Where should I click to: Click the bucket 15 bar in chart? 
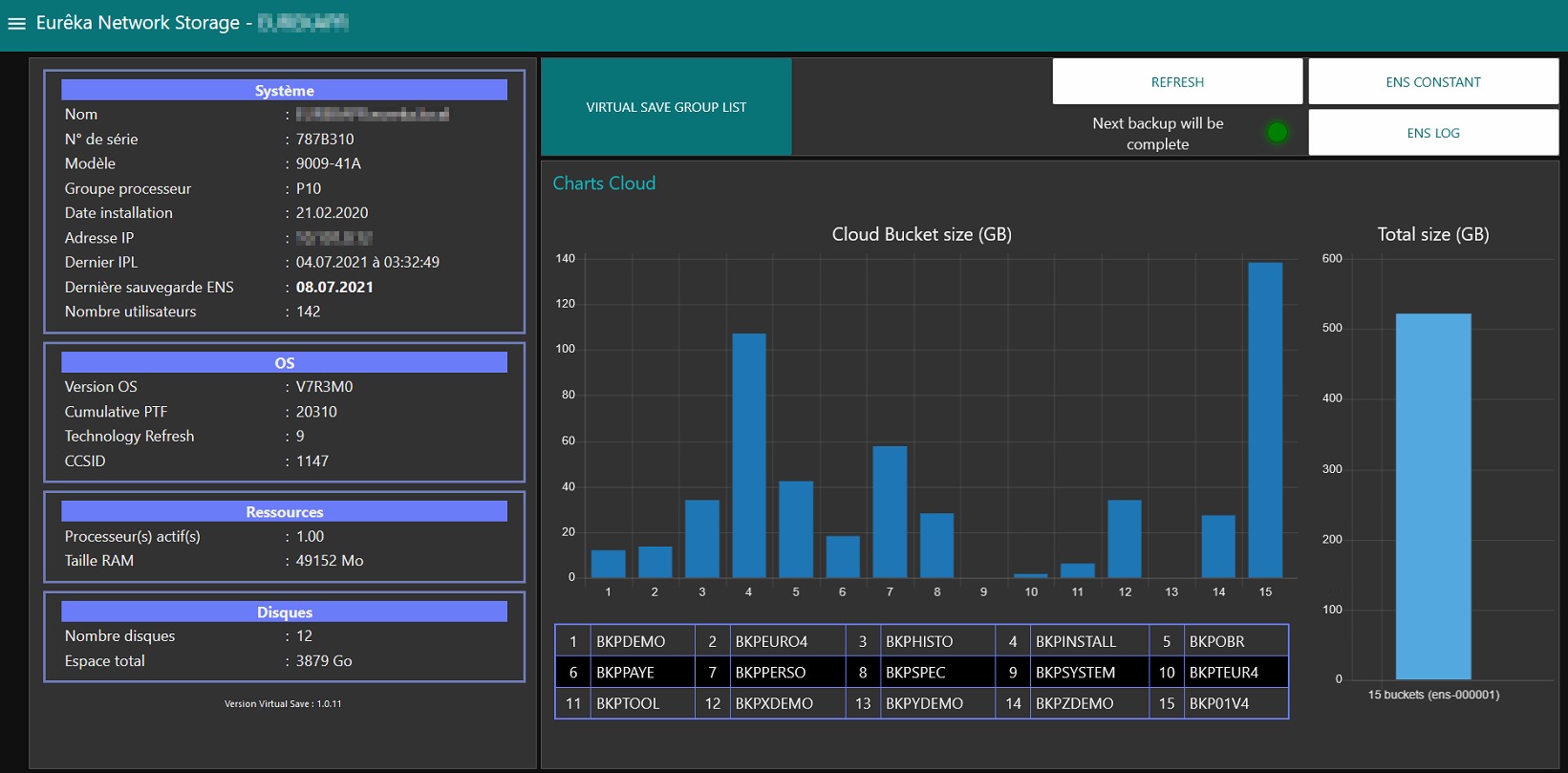coord(1265,420)
